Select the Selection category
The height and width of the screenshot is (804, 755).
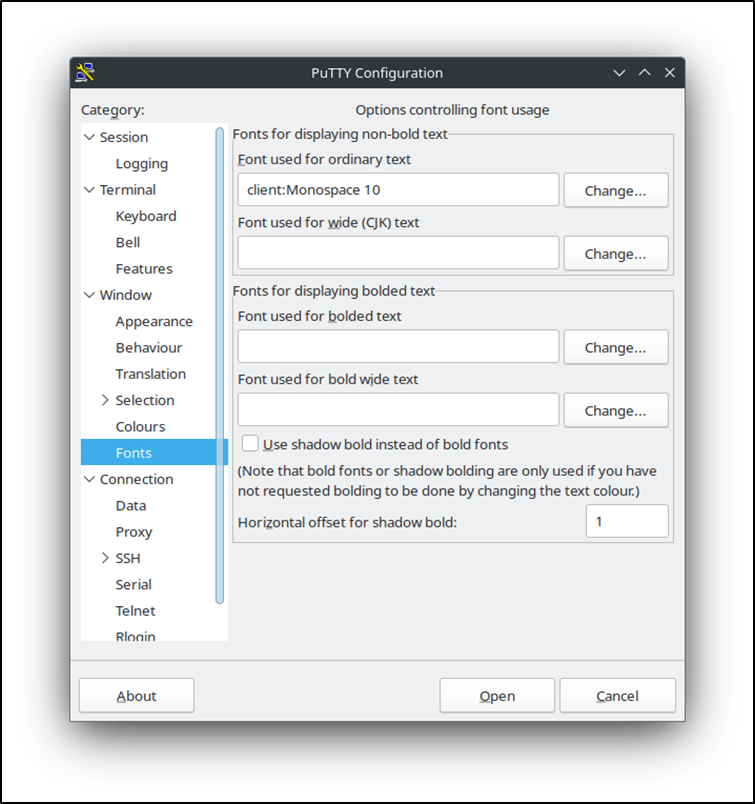click(x=145, y=400)
